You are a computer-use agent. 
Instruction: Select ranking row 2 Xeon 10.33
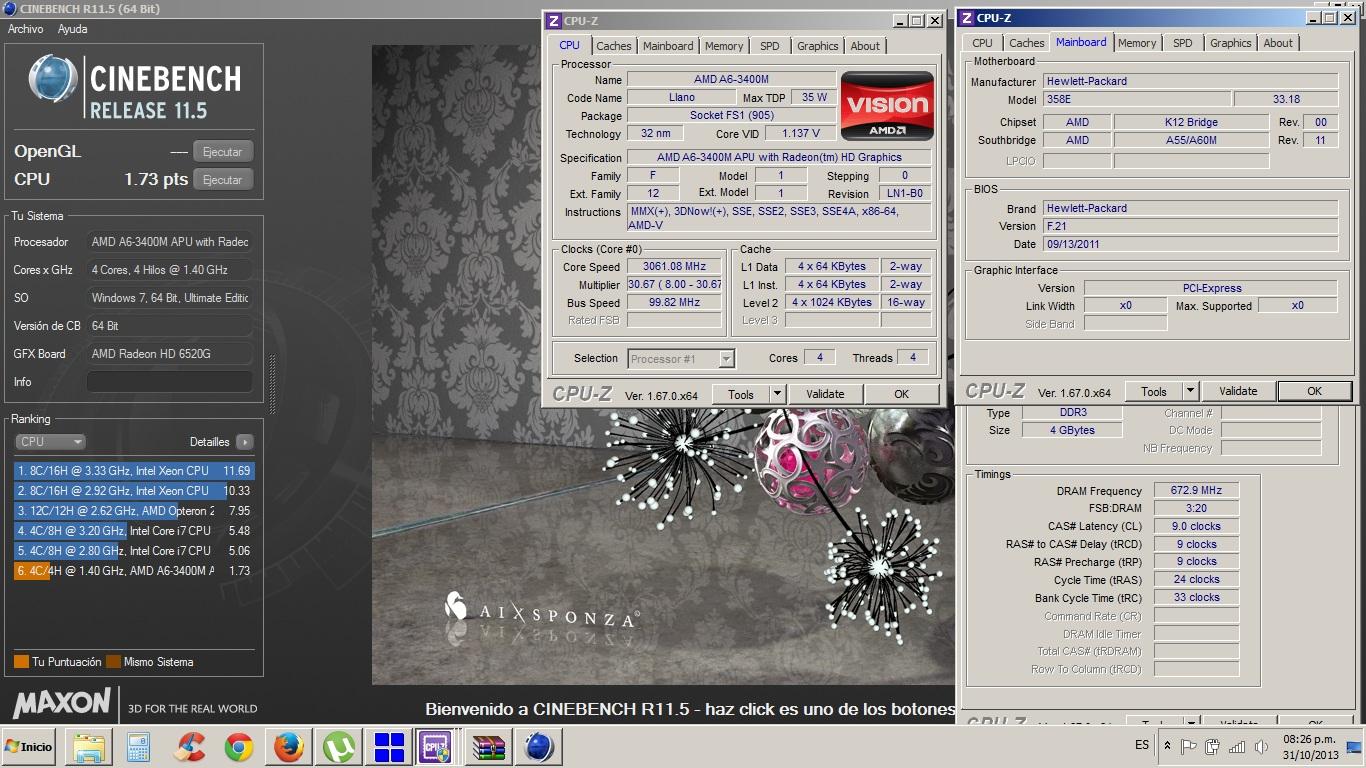coord(135,491)
